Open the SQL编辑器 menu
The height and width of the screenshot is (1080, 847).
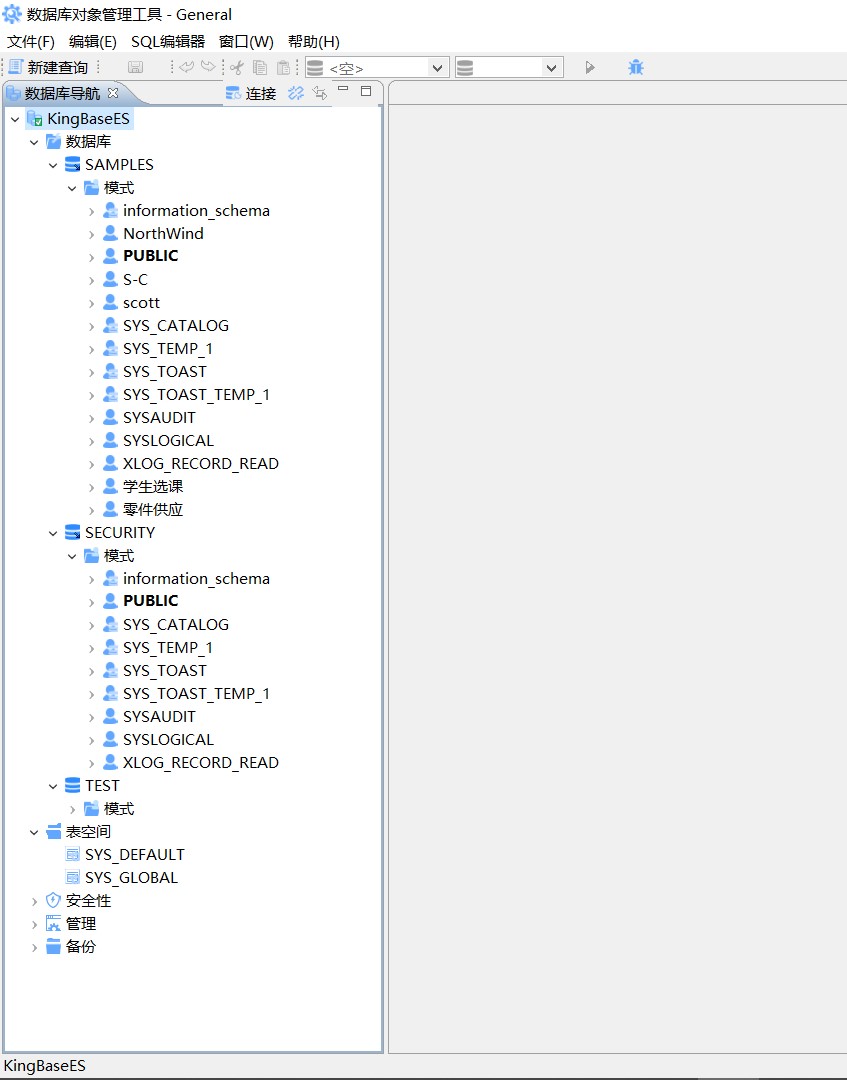pyautogui.click(x=166, y=42)
